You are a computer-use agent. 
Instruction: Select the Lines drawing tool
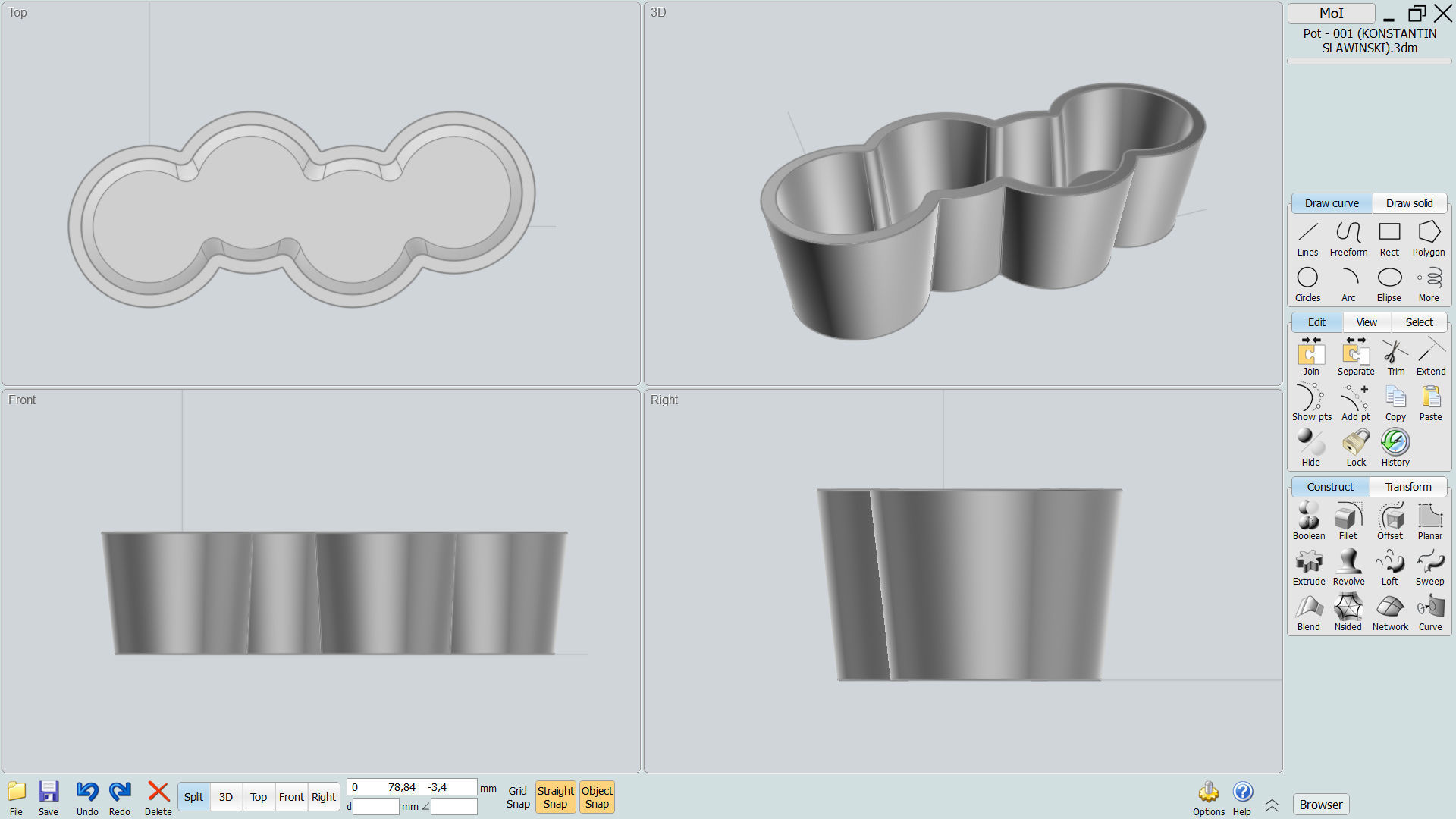click(1307, 239)
